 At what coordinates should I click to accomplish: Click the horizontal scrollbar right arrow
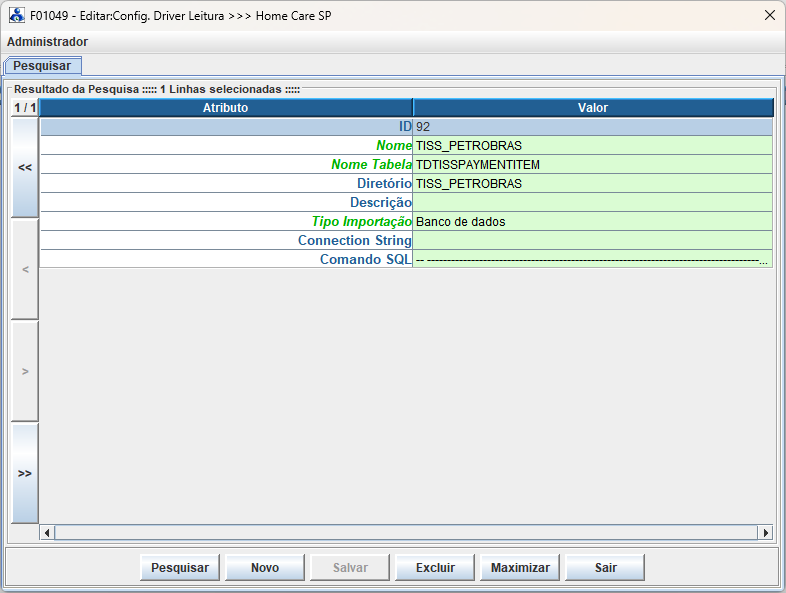tap(765, 533)
